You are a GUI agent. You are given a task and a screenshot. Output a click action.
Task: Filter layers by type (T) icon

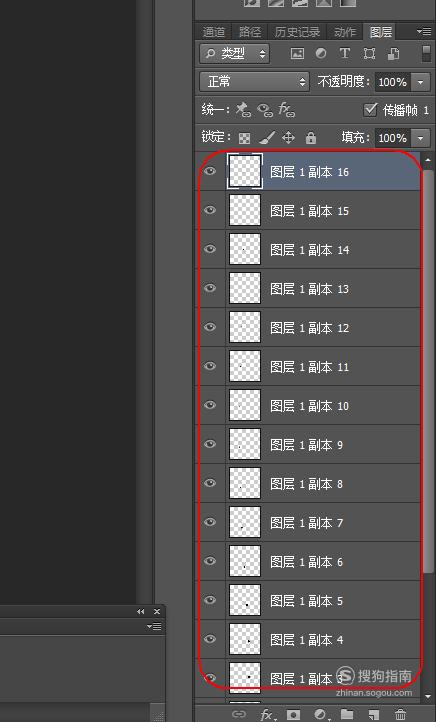tap(344, 53)
